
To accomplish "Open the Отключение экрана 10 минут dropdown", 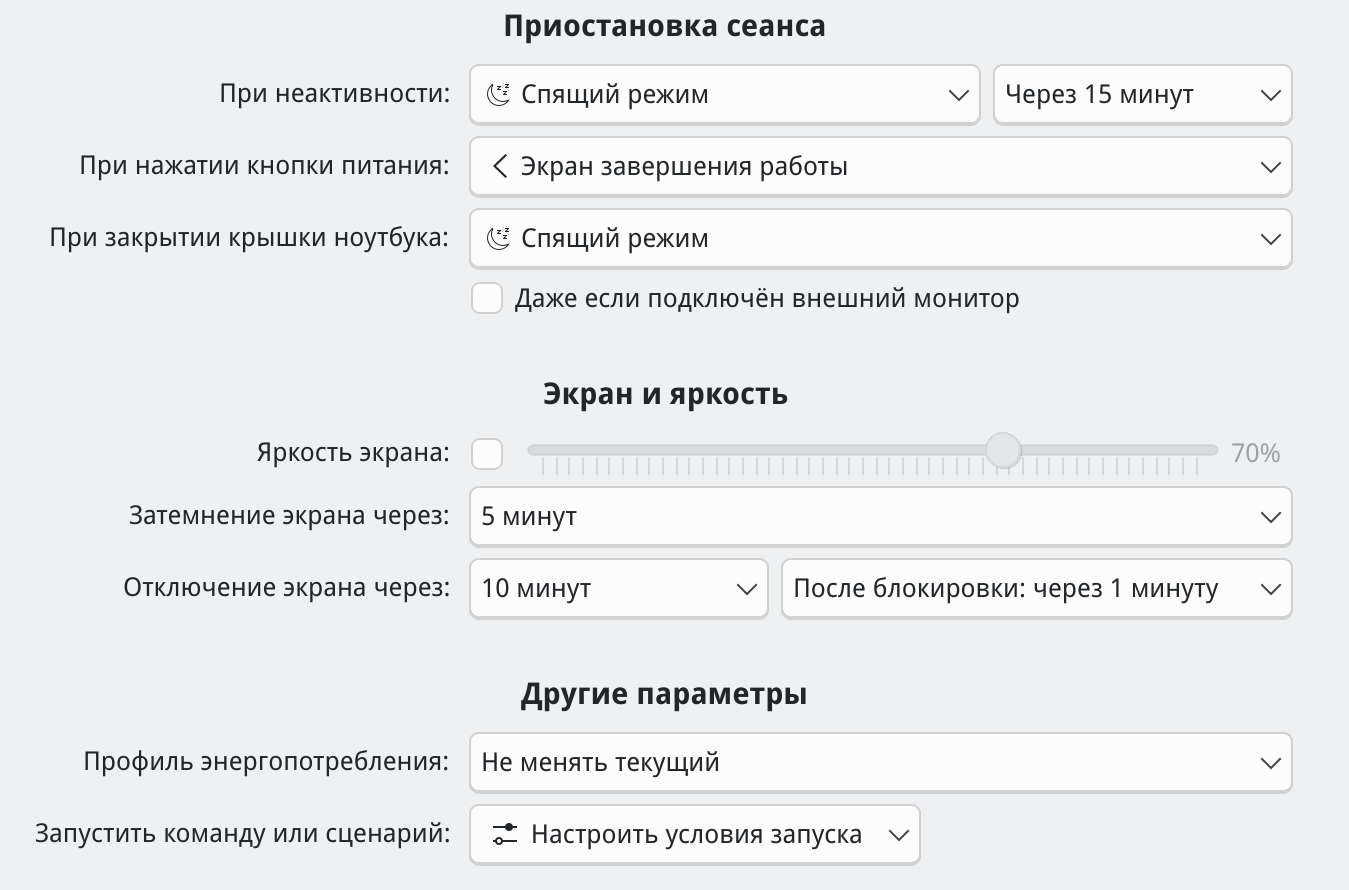I will tap(618, 589).
